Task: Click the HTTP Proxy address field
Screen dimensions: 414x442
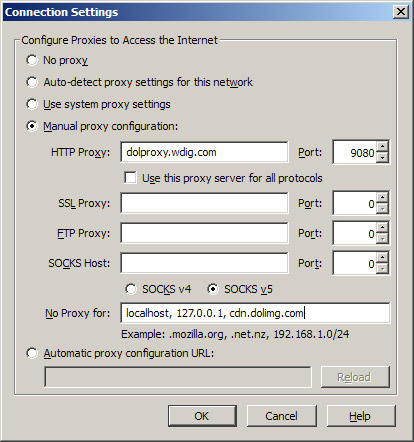Action: point(204,152)
